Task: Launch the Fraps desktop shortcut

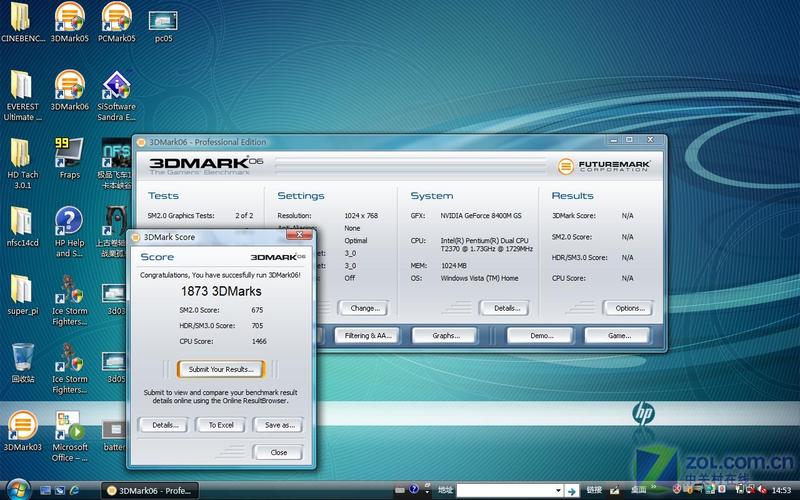Action: 69,158
